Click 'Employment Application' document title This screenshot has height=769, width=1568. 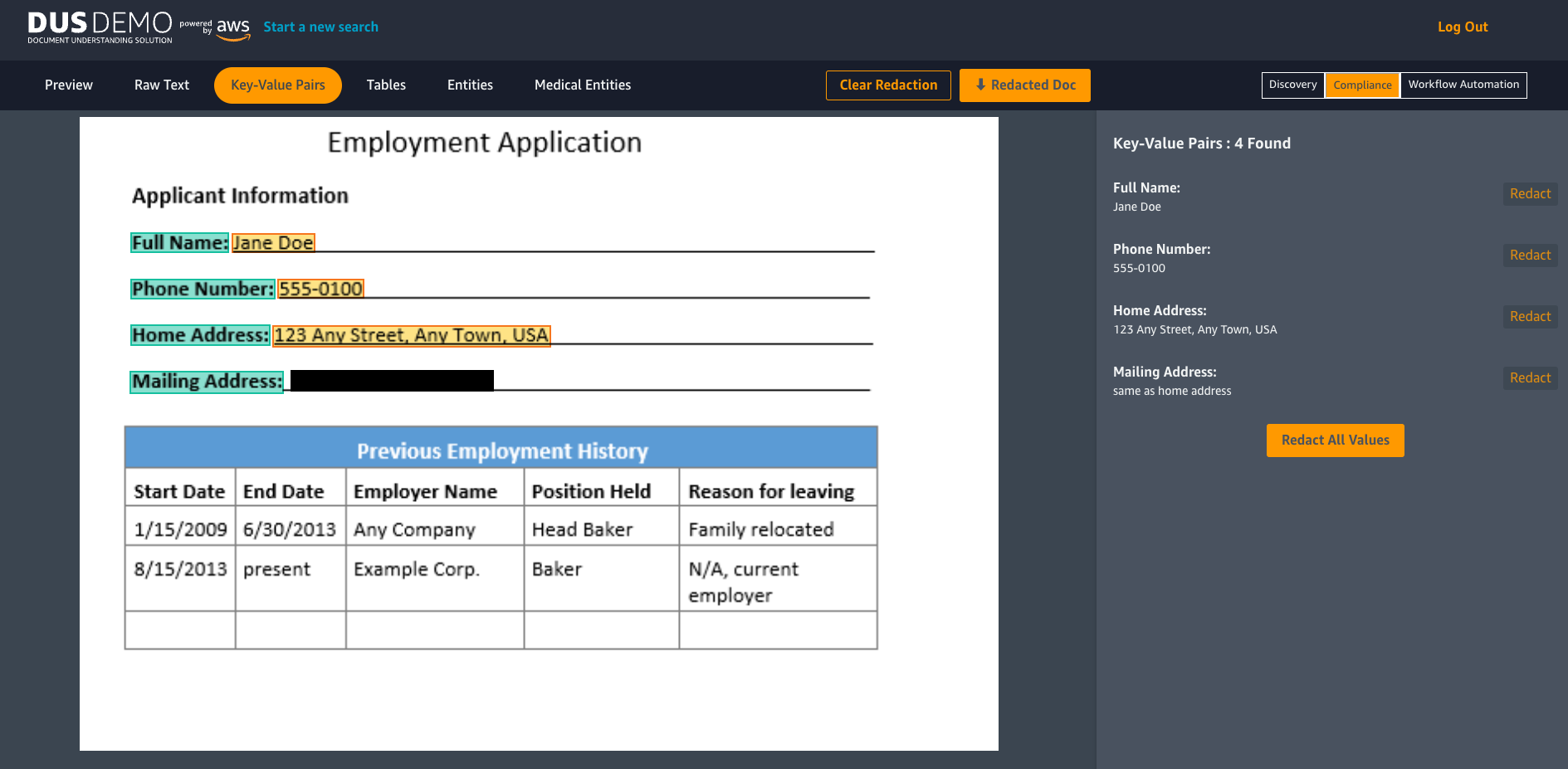(x=484, y=143)
